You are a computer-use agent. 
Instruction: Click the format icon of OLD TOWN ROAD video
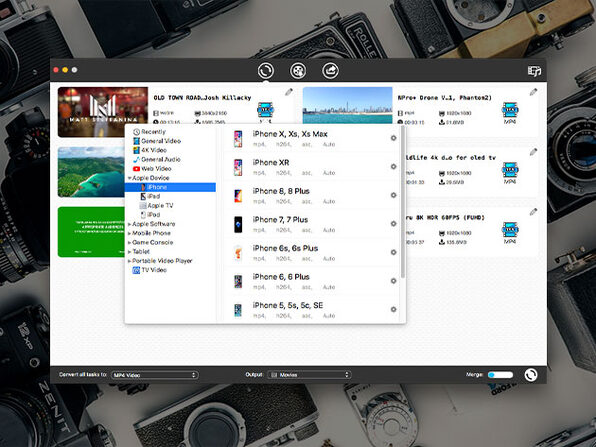[x=265, y=110]
